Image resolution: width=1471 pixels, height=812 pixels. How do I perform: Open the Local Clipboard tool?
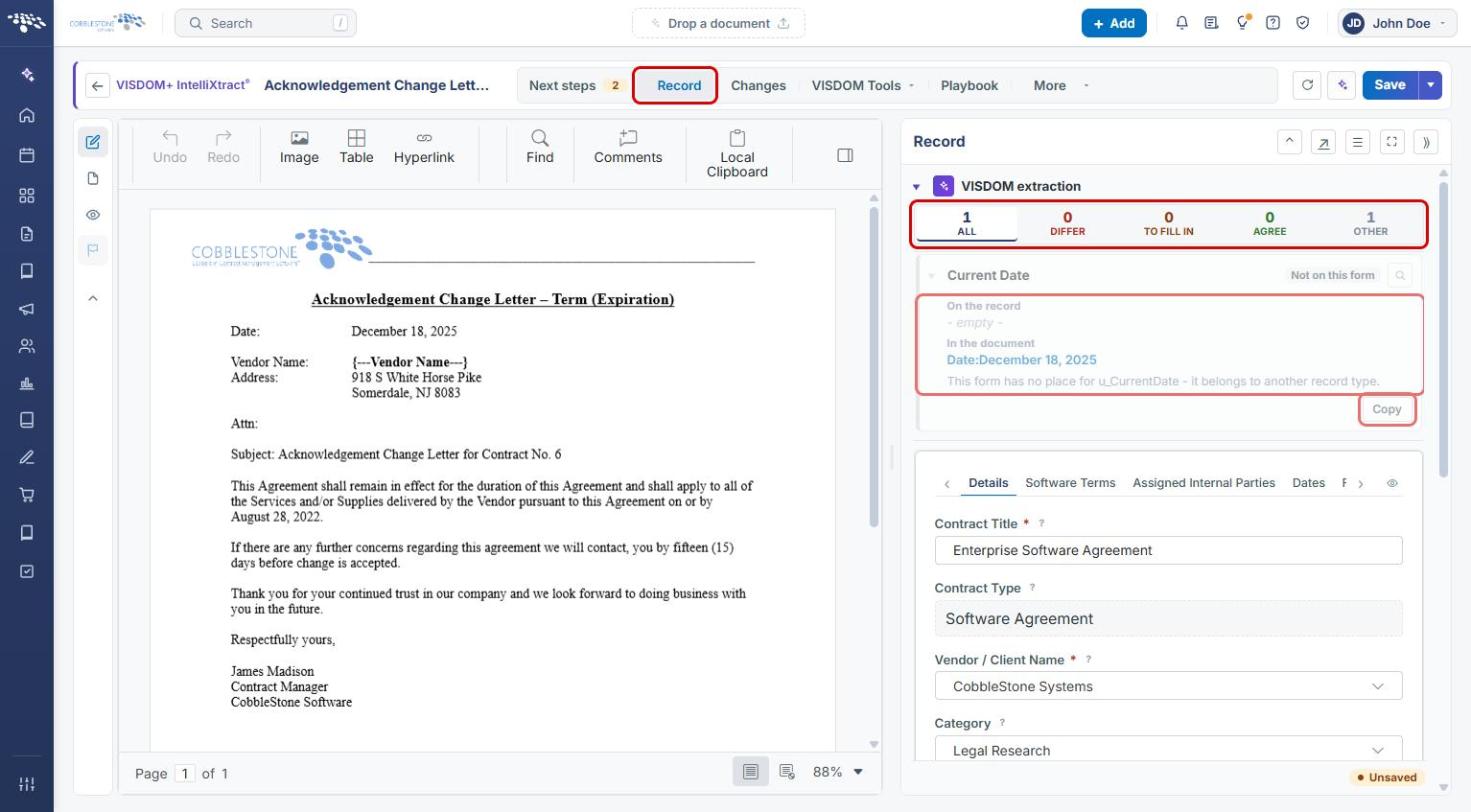pos(737,154)
